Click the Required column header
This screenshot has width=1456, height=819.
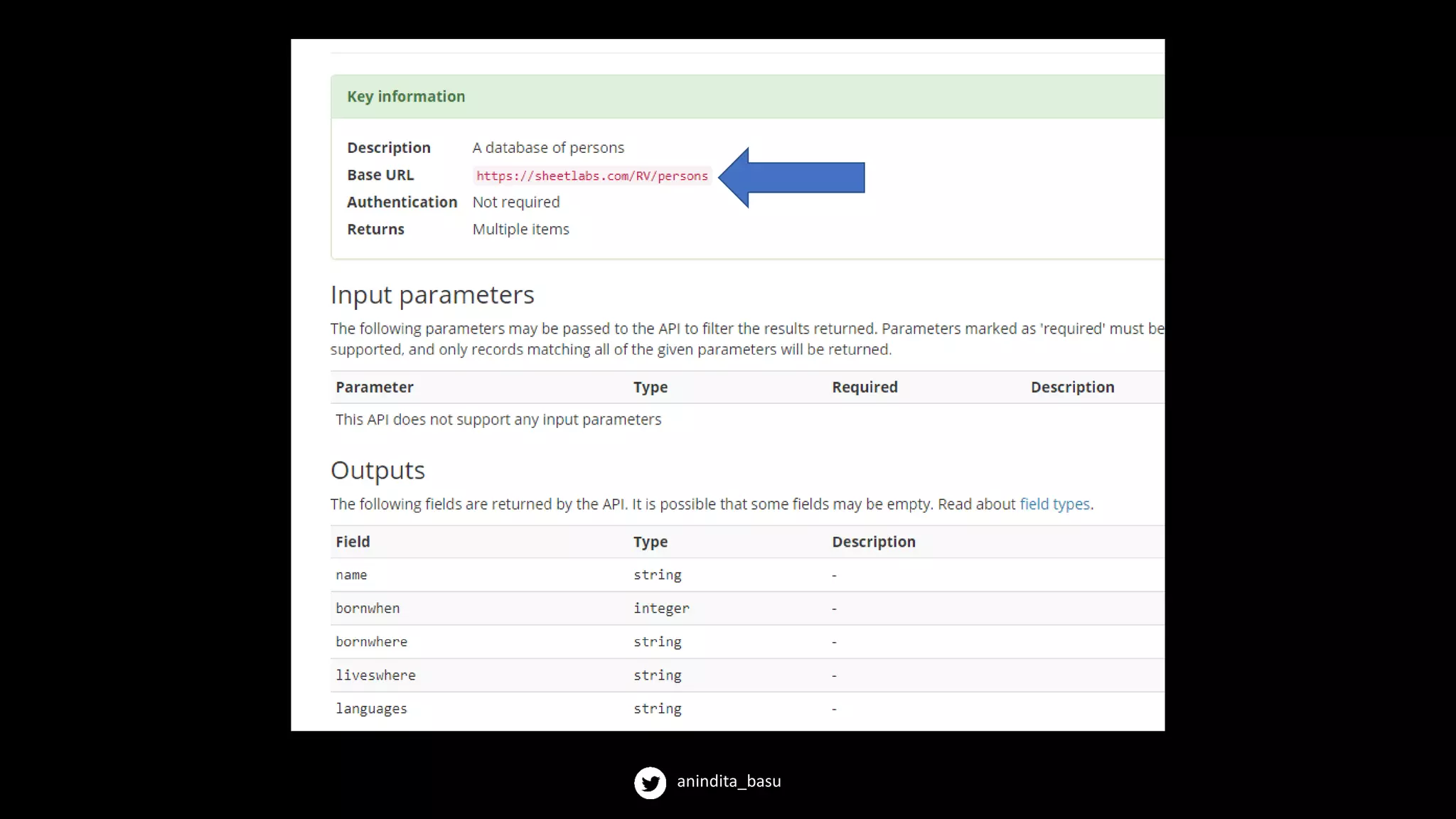(x=864, y=387)
